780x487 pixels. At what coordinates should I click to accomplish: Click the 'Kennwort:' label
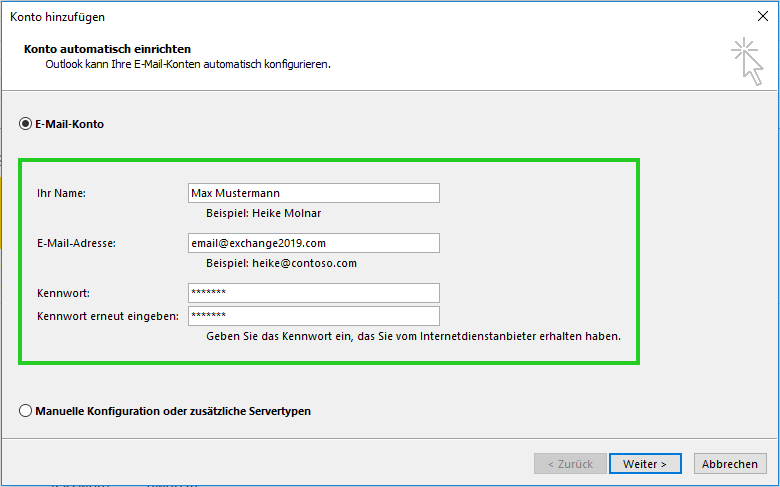click(63, 293)
